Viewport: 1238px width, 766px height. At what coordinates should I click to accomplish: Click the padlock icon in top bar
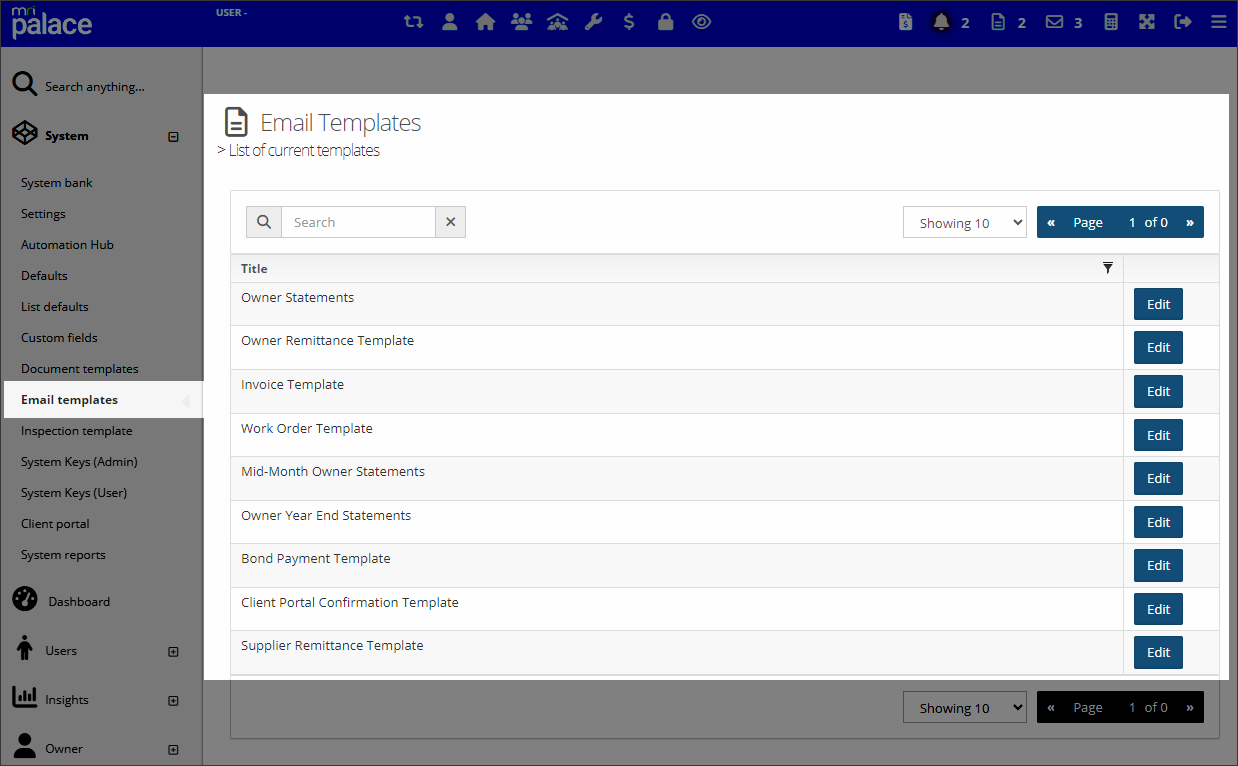(x=665, y=21)
